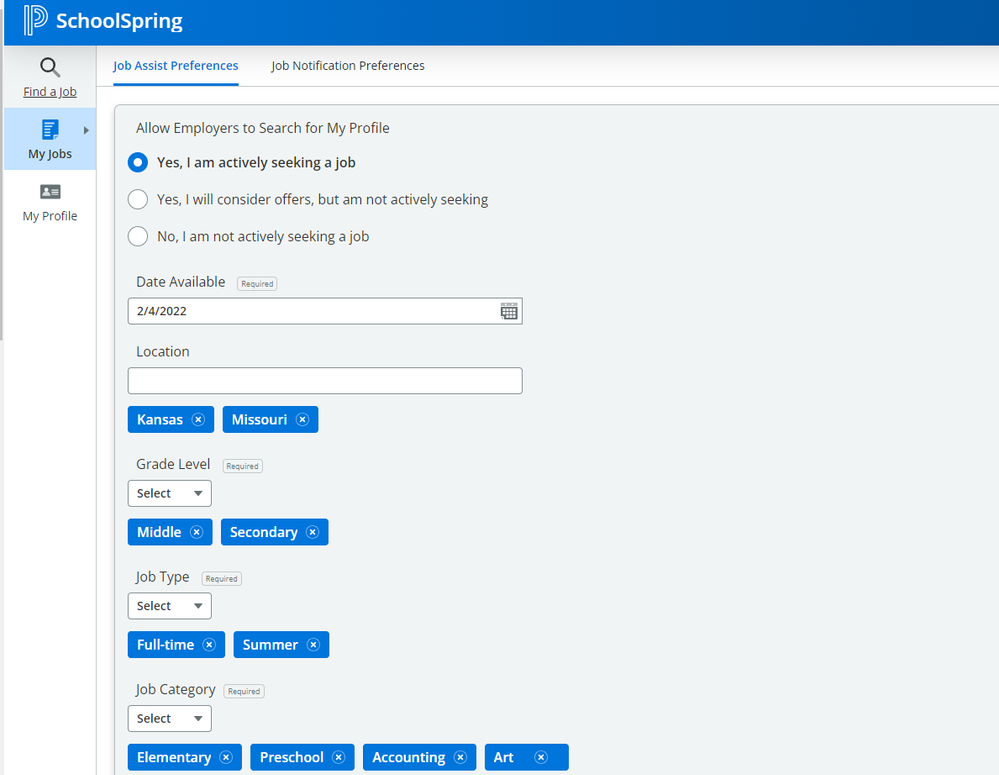Open the Job Category Select dropdown

pyautogui.click(x=169, y=719)
